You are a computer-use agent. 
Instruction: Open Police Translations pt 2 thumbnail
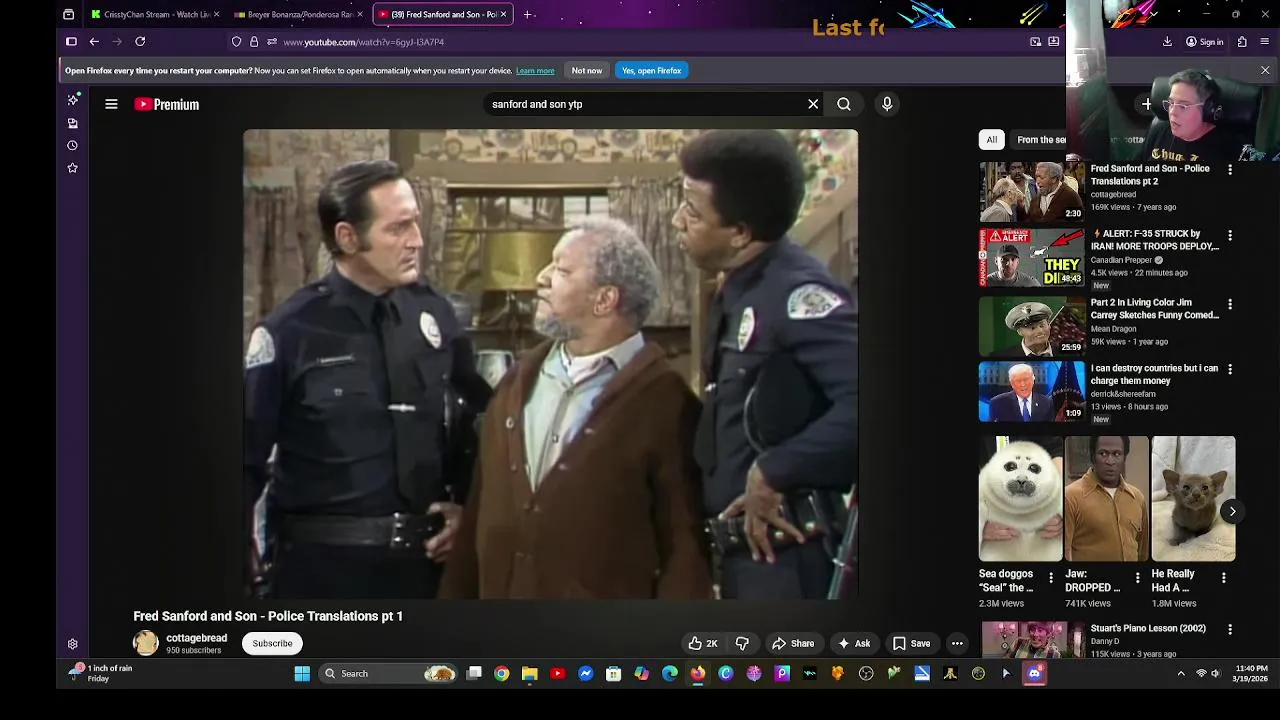1031,192
